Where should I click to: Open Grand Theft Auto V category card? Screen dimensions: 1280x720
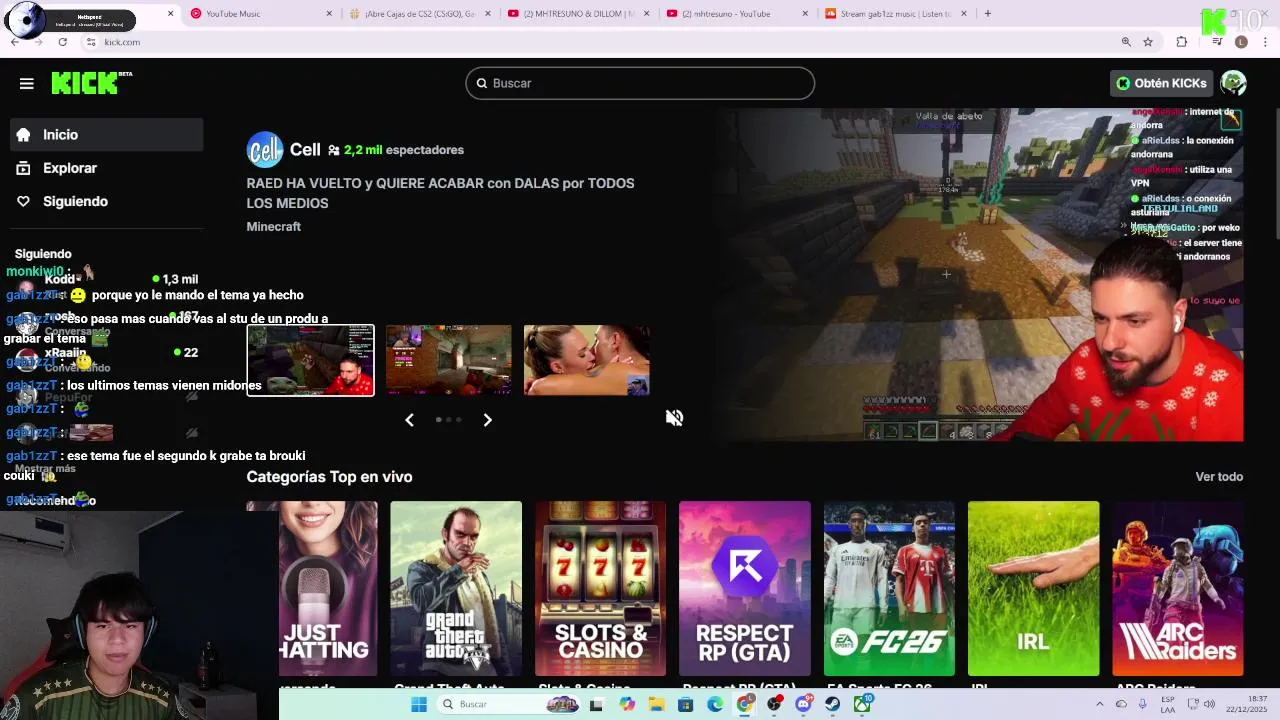(x=456, y=589)
